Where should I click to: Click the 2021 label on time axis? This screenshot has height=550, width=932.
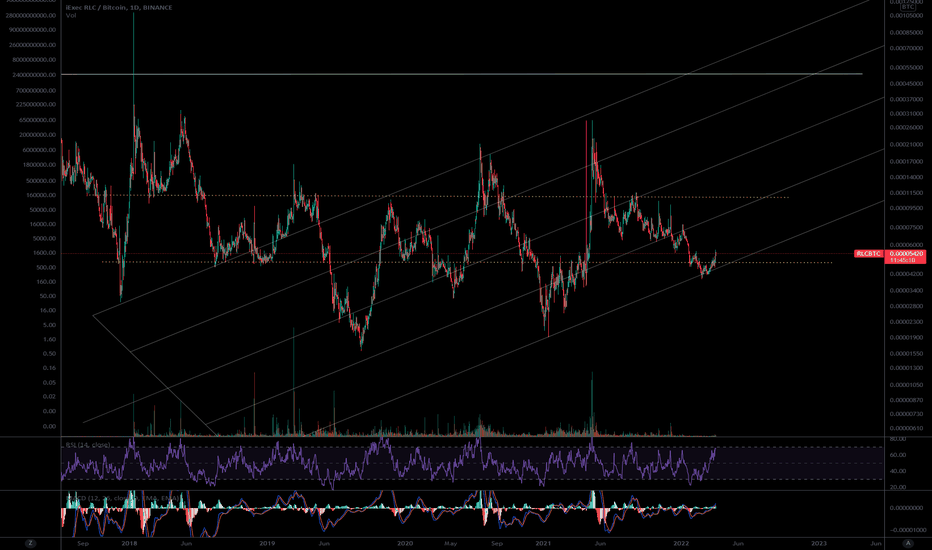(x=543, y=543)
